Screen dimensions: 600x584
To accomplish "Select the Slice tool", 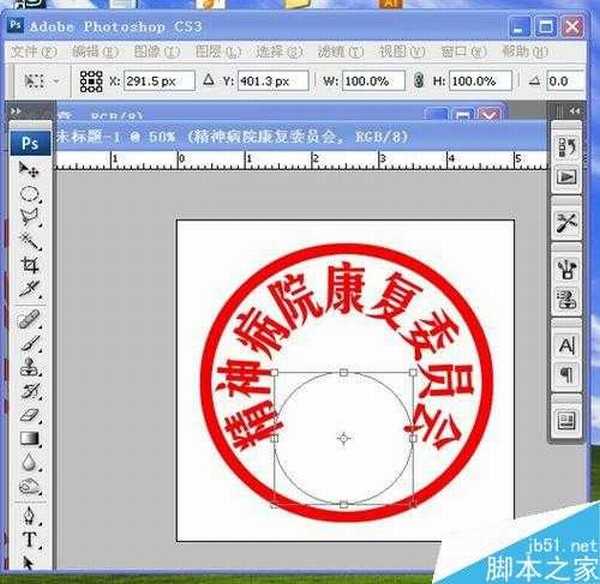I will click(30, 289).
